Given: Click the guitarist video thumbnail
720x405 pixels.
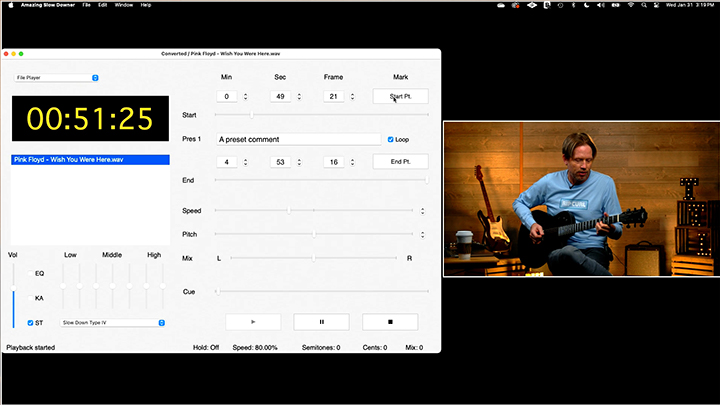Looking at the screenshot, I should (582, 199).
